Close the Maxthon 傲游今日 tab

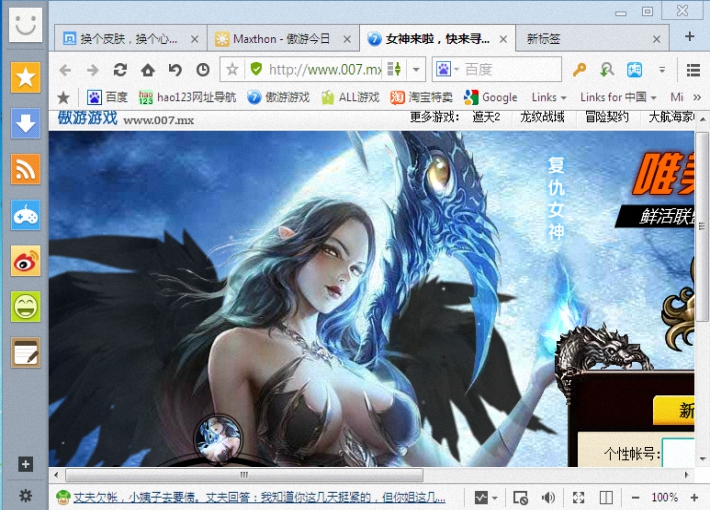(x=347, y=39)
